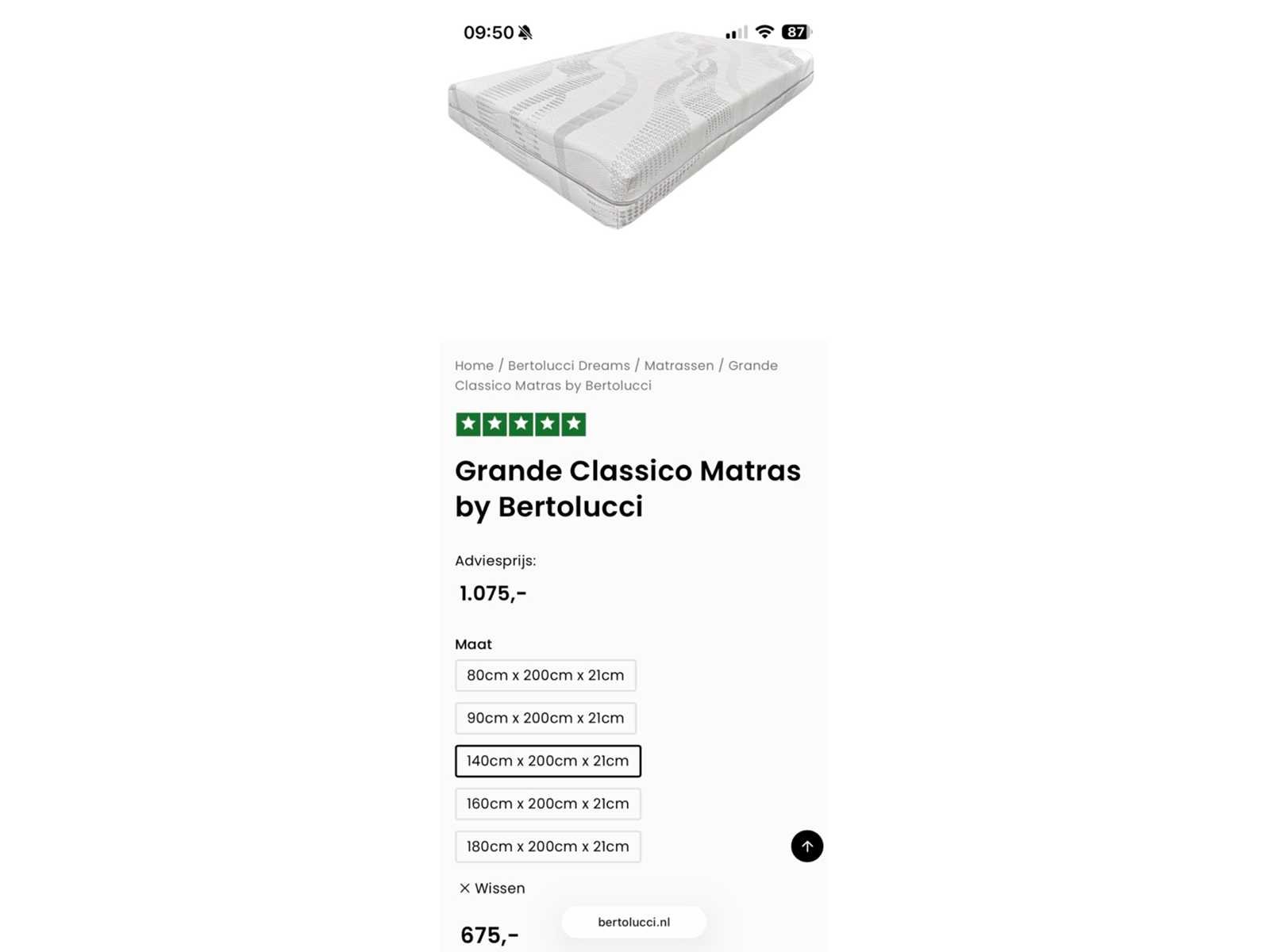Image resolution: width=1270 pixels, height=952 pixels.
Task: Tap the green five-star rating badge
Action: (521, 424)
